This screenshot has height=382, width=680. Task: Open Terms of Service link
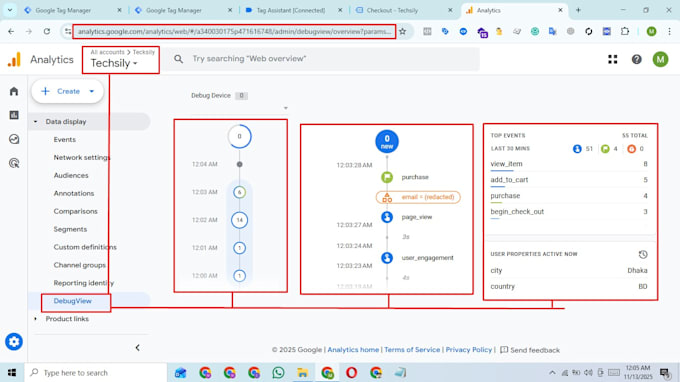click(412, 349)
